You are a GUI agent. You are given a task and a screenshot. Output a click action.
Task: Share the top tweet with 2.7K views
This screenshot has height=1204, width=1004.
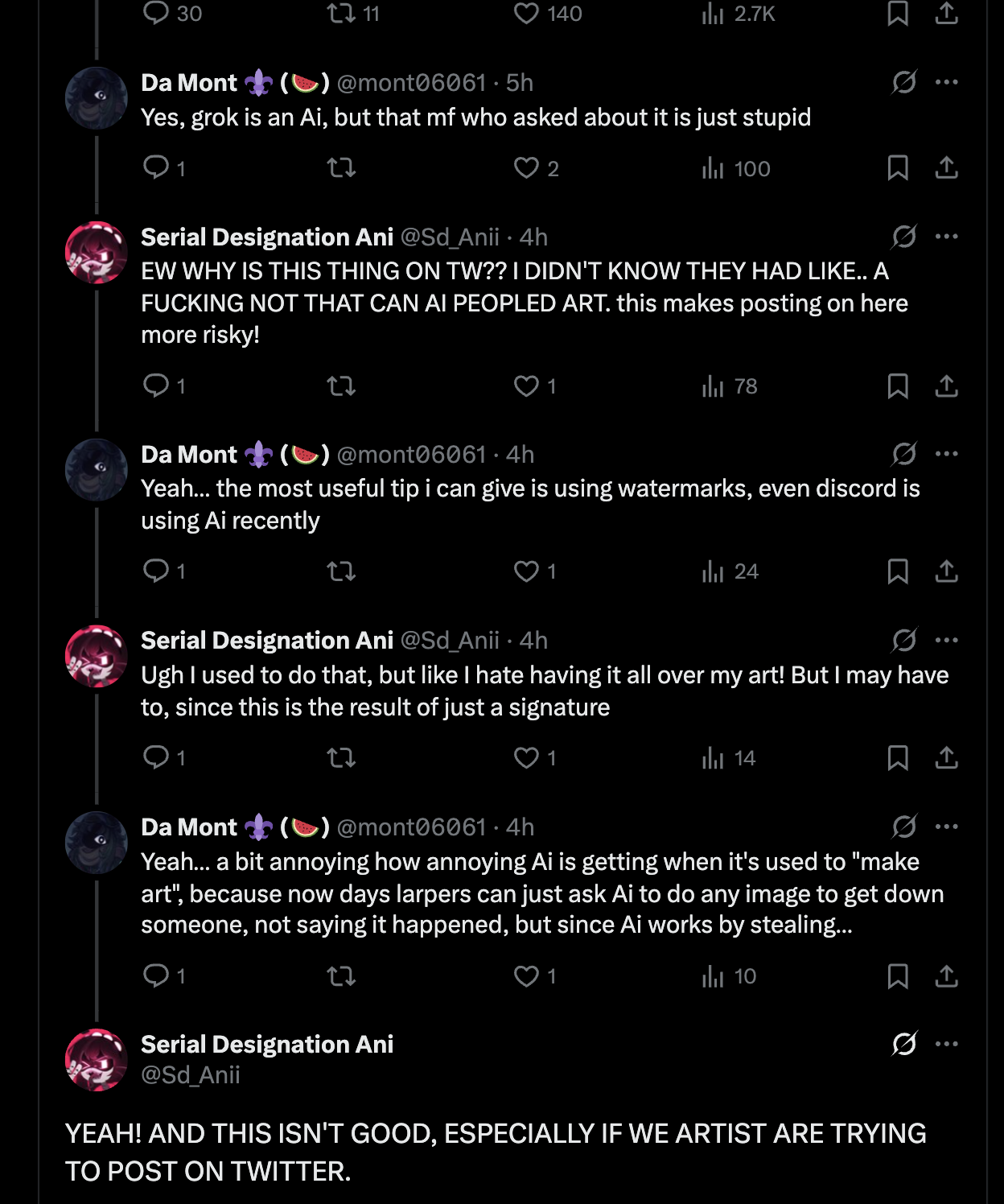pyautogui.click(x=947, y=14)
